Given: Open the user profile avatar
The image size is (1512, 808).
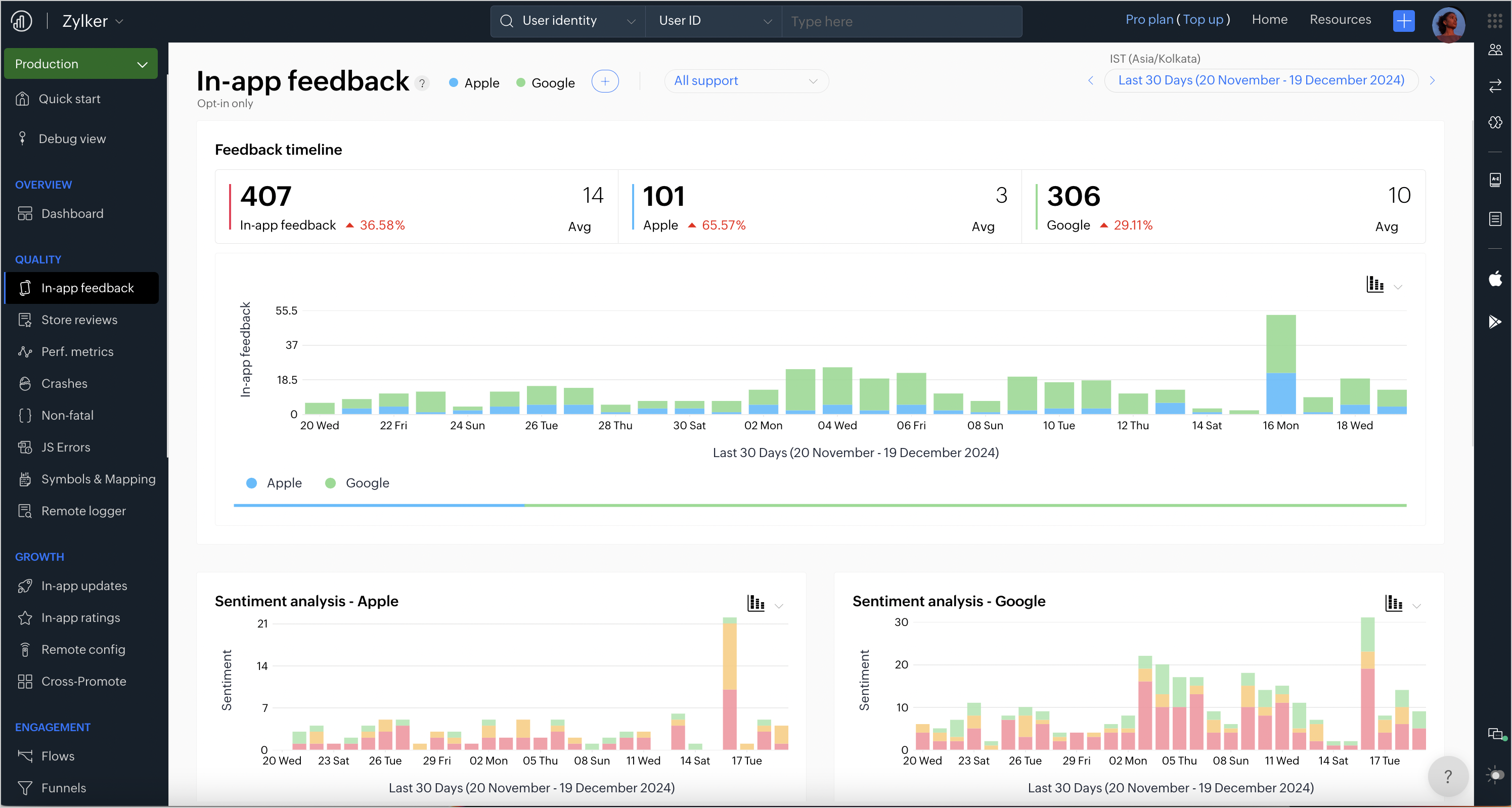Looking at the screenshot, I should click(1448, 23).
